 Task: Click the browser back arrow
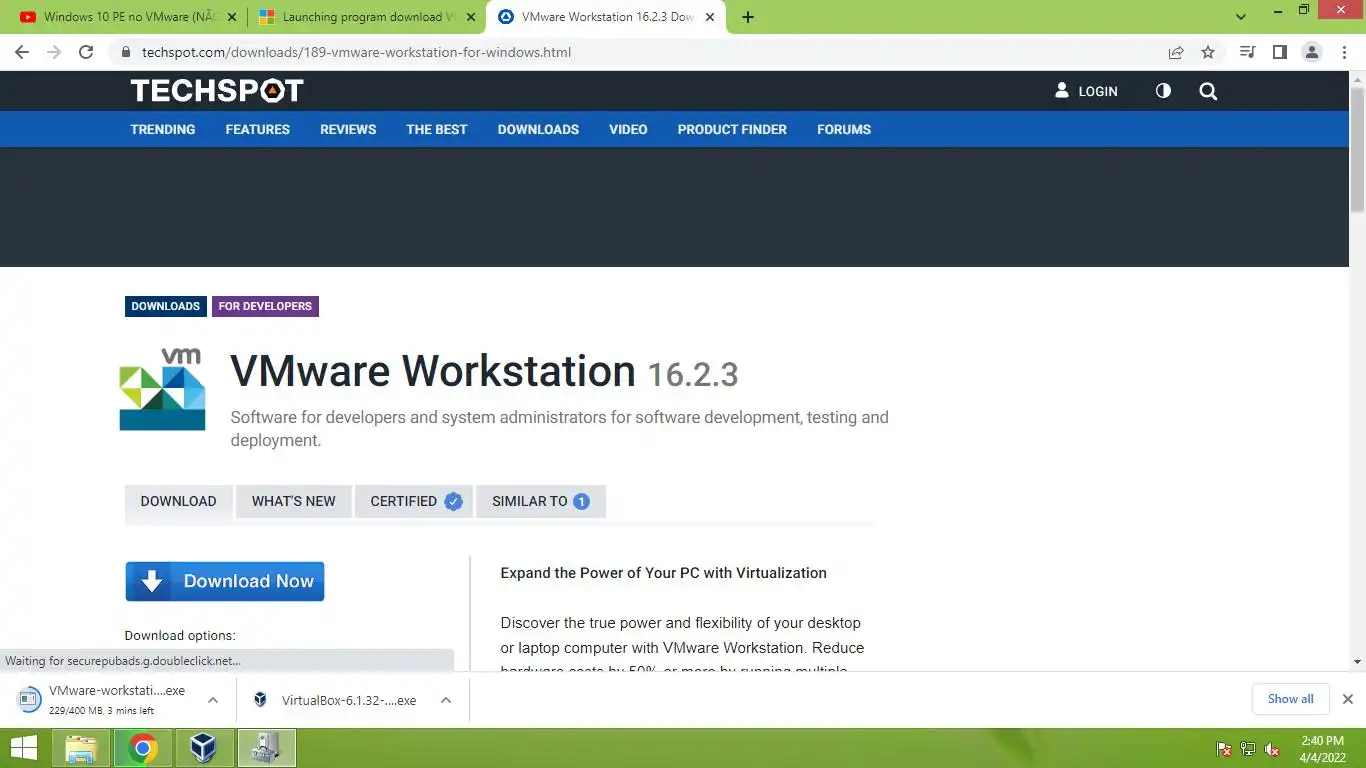point(22,52)
